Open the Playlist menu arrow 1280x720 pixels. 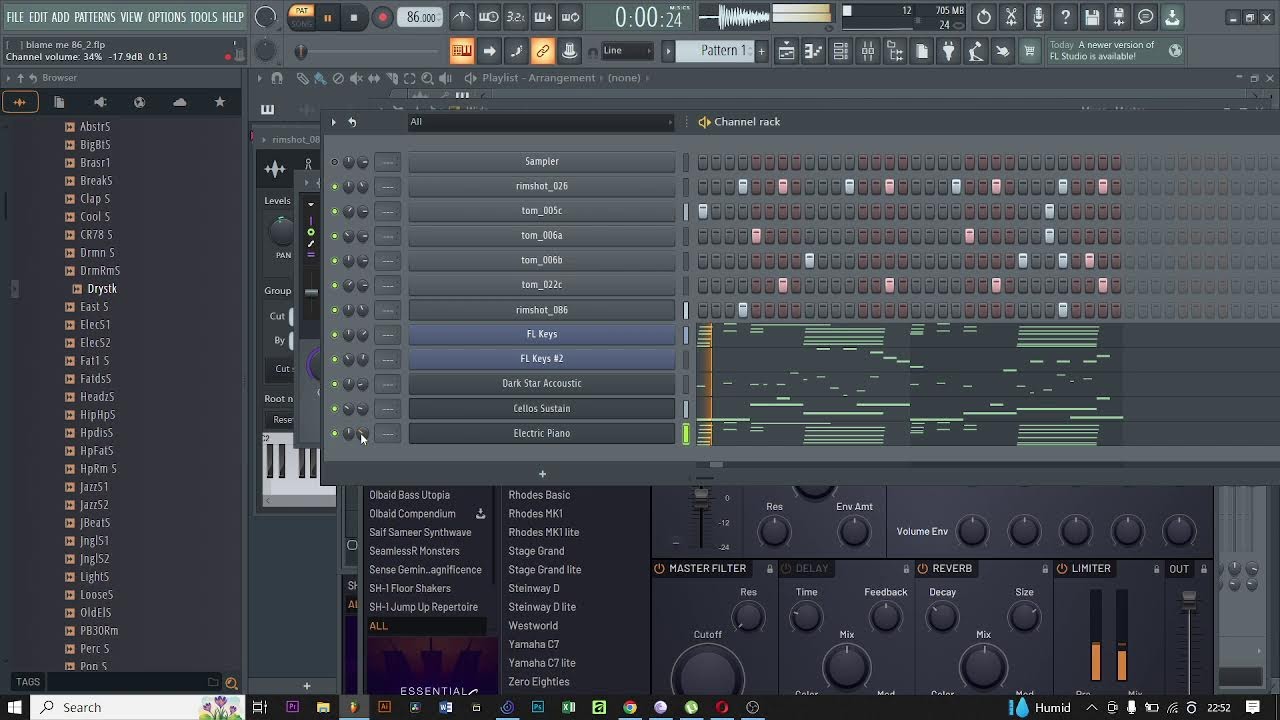[x=260, y=78]
